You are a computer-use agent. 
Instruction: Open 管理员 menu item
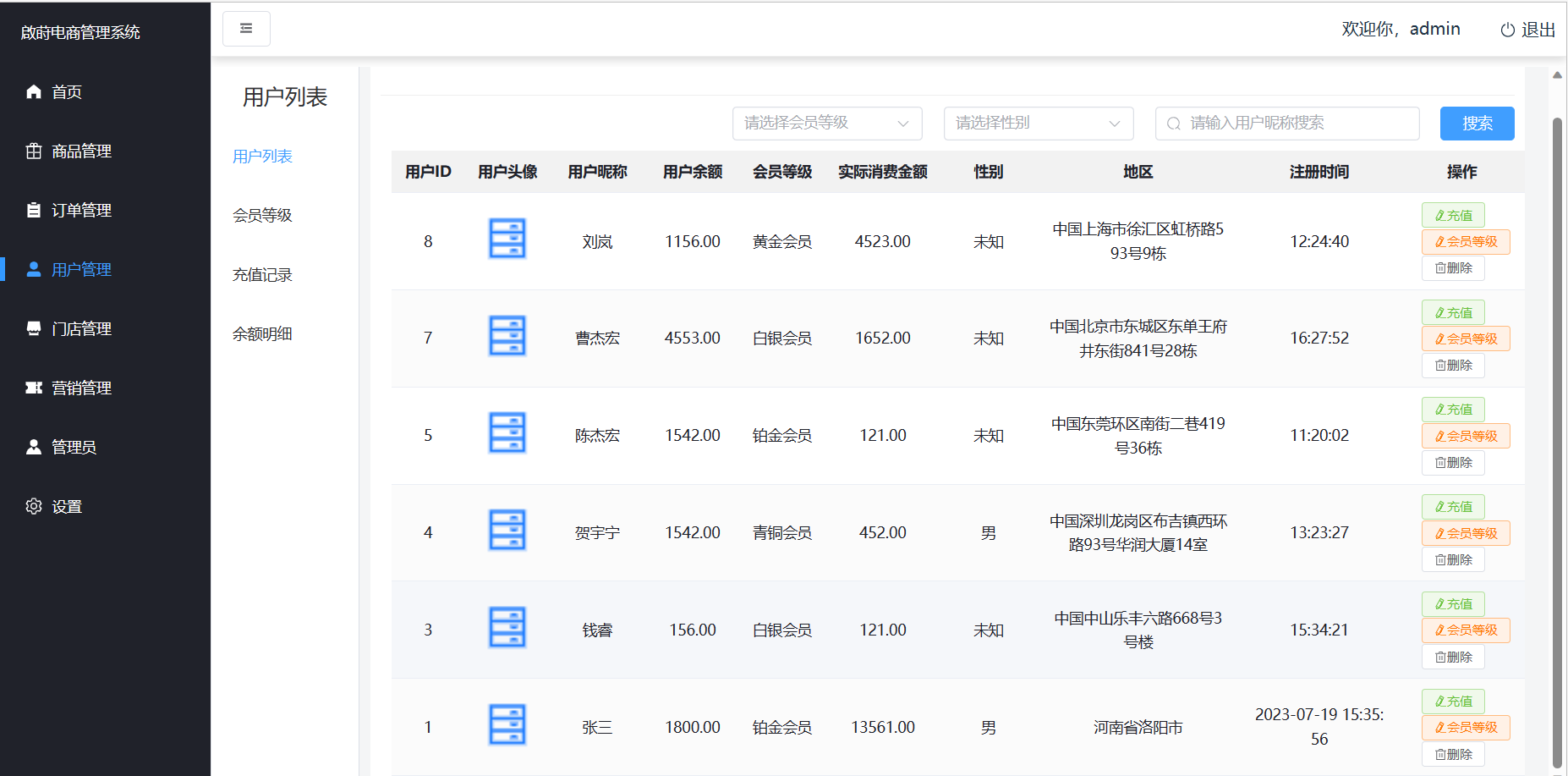tap(105, 447)
